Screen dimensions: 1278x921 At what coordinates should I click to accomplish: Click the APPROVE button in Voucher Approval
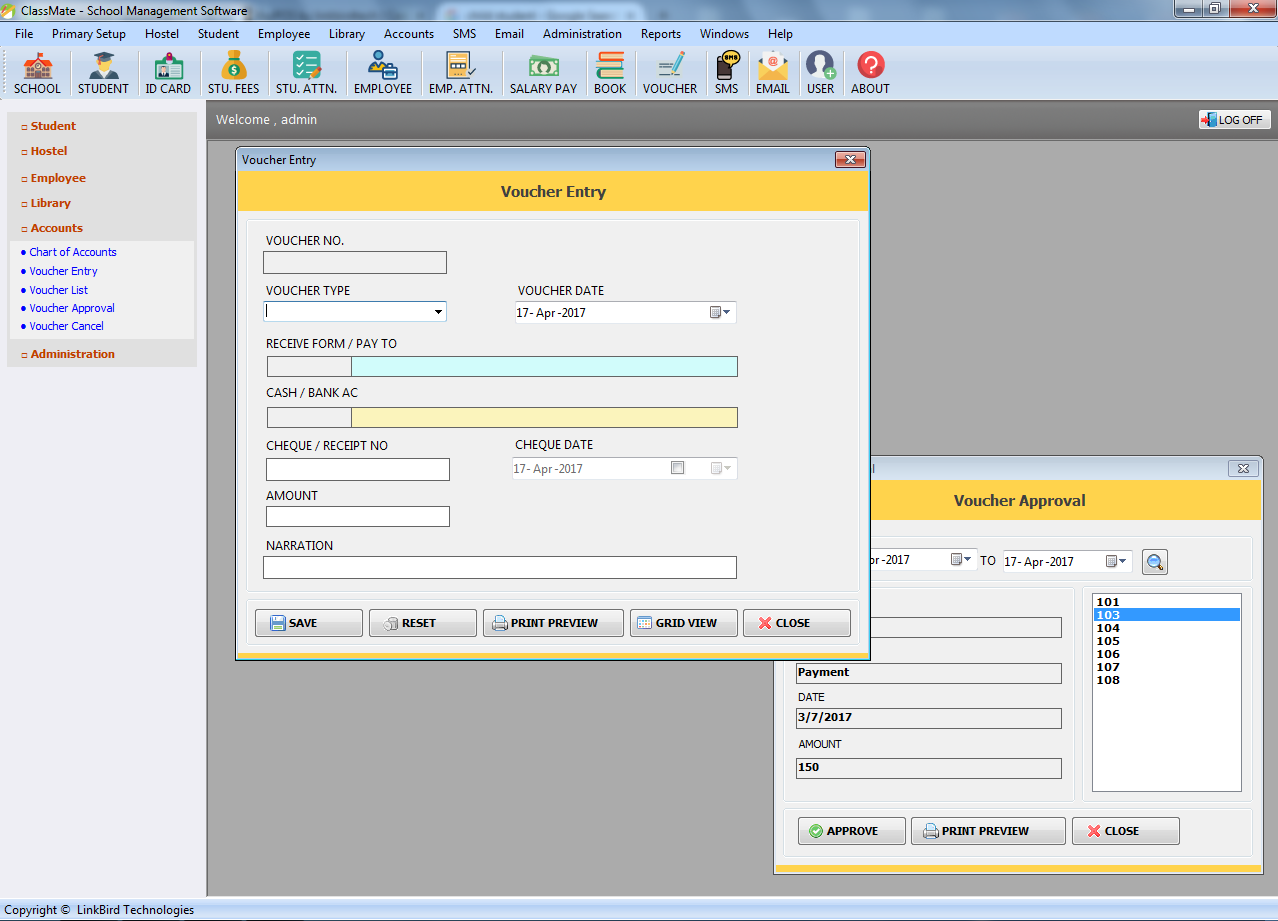851,830
